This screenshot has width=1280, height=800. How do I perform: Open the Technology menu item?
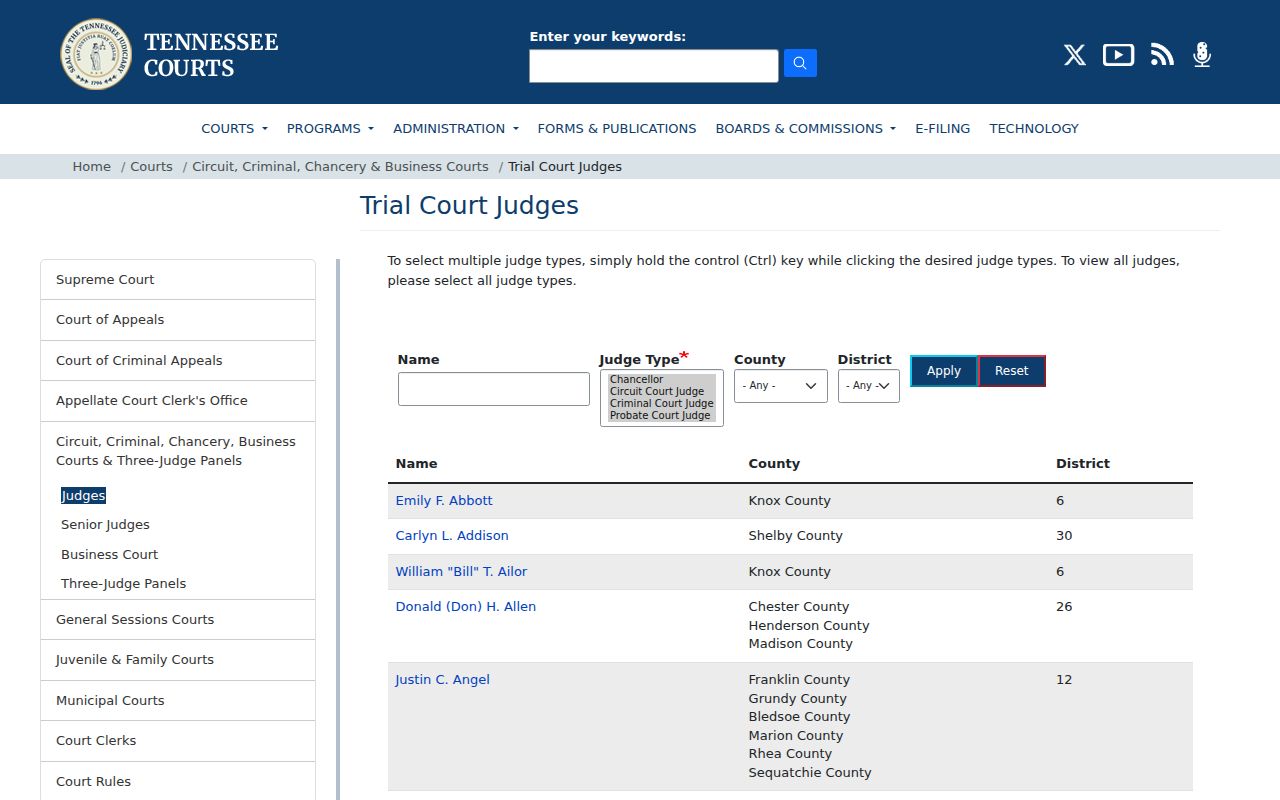tap(1034, 128)
